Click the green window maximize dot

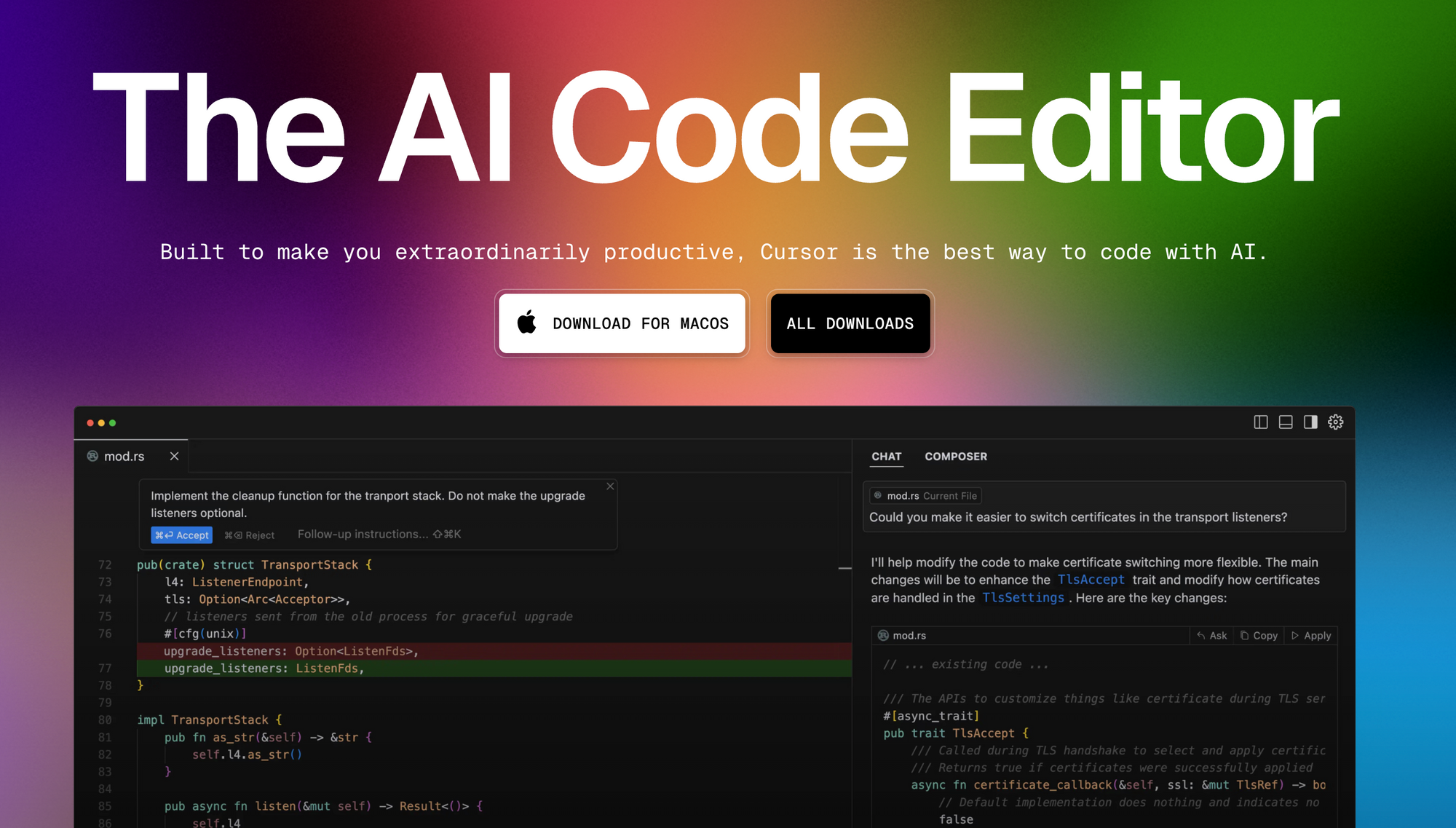pos(112,423)
